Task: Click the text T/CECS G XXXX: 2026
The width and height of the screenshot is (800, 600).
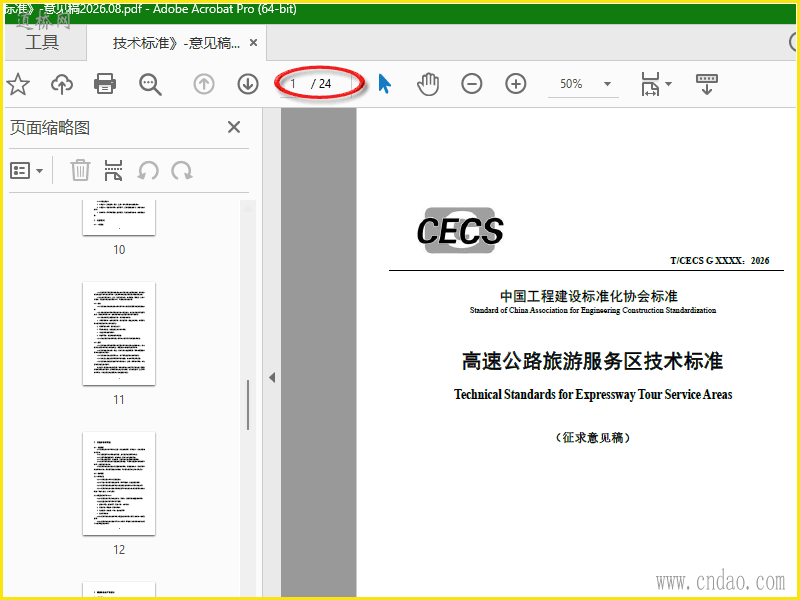Action: 719,261
